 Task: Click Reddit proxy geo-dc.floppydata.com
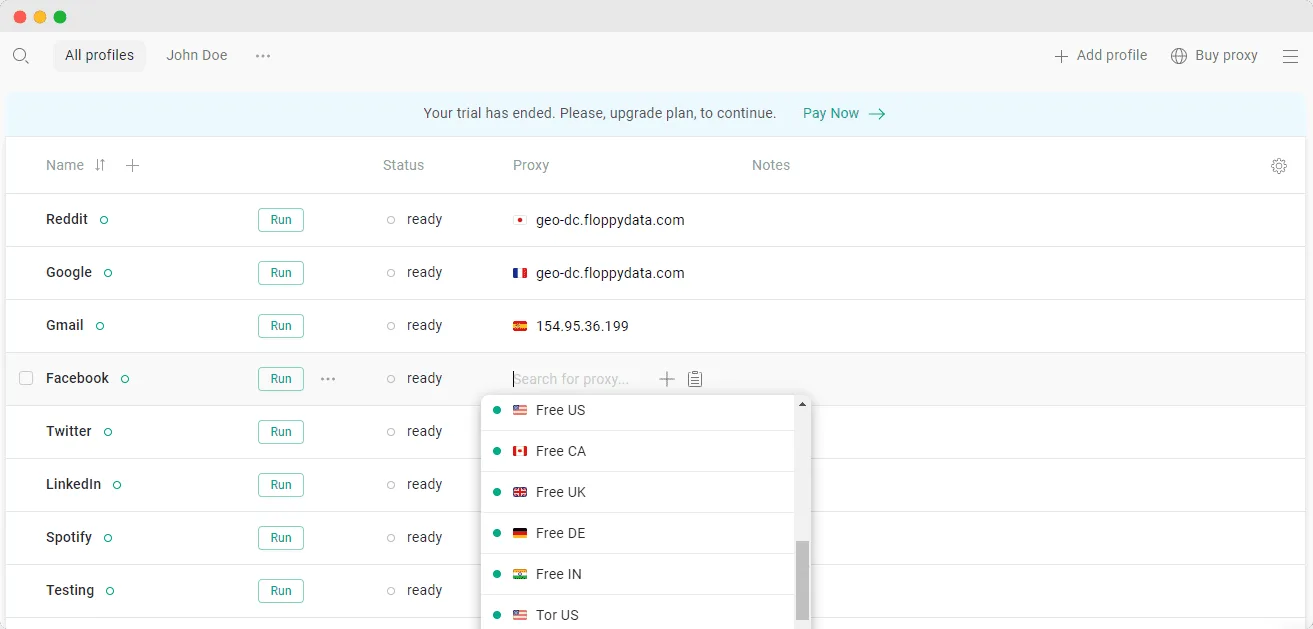click(x=610, y=220)
